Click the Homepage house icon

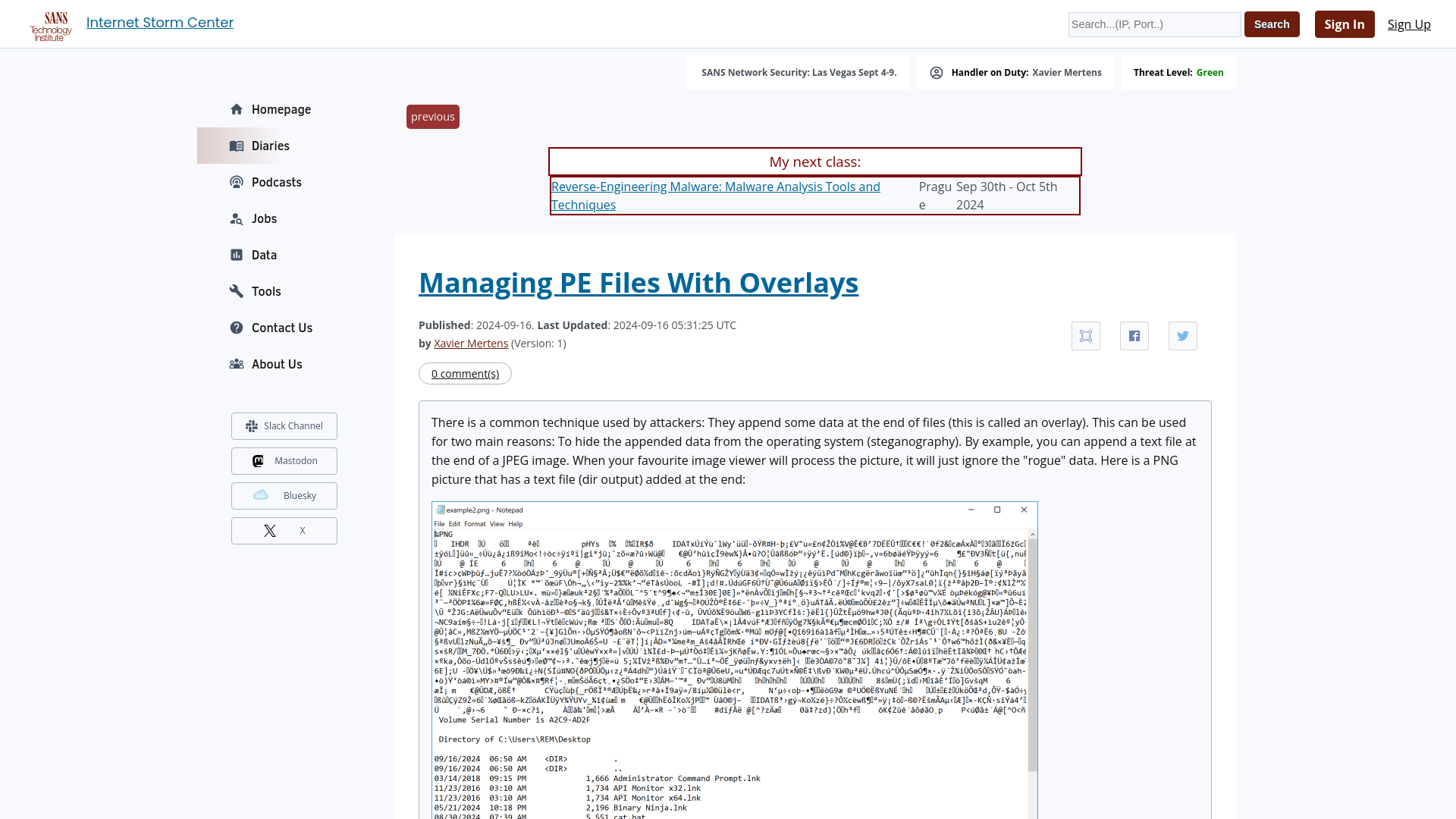[x=237, y=109]
